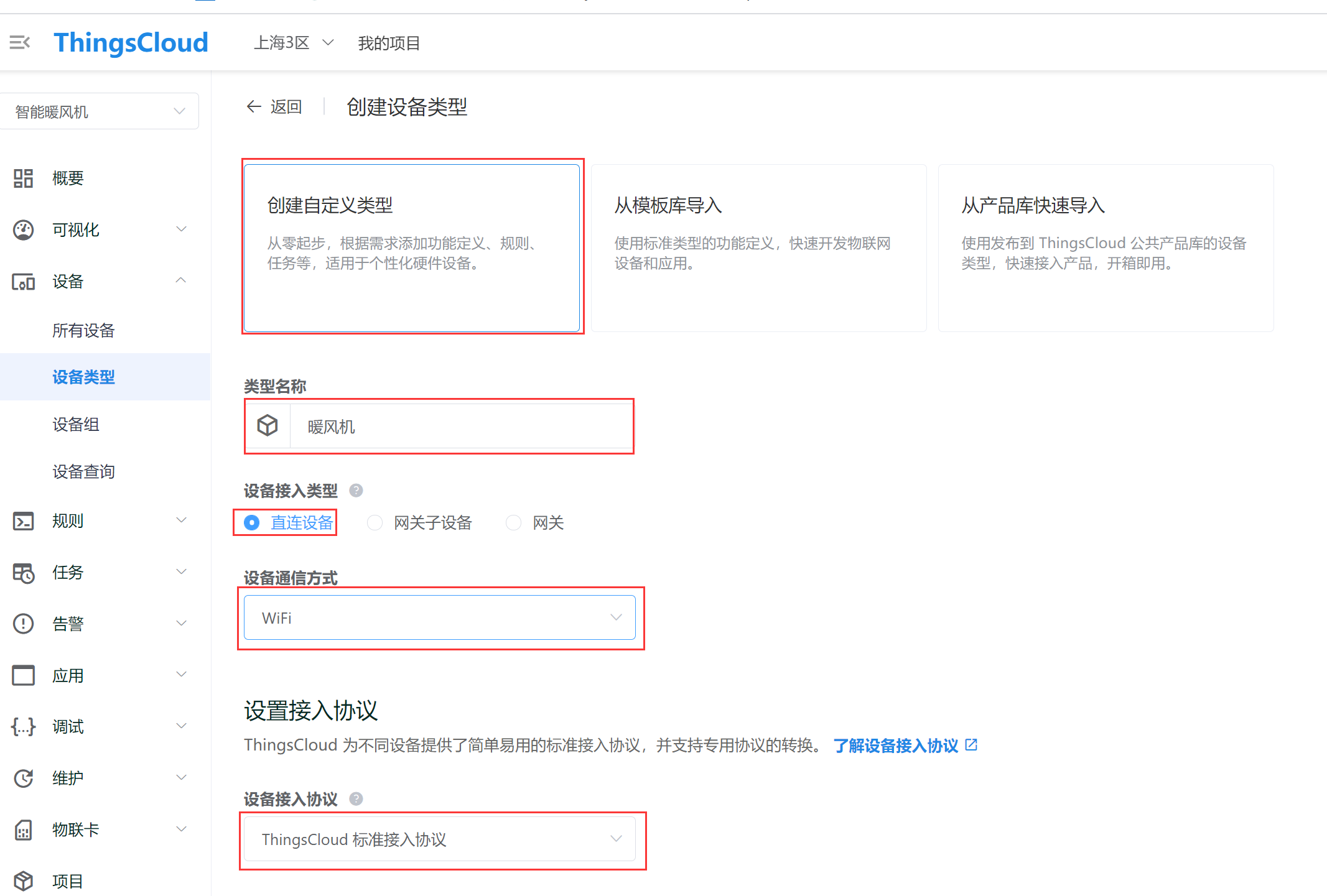The height and width of the screenshot is (896, 1327).
Task: Click the 调试 braces icon
Action: (24, 726)
